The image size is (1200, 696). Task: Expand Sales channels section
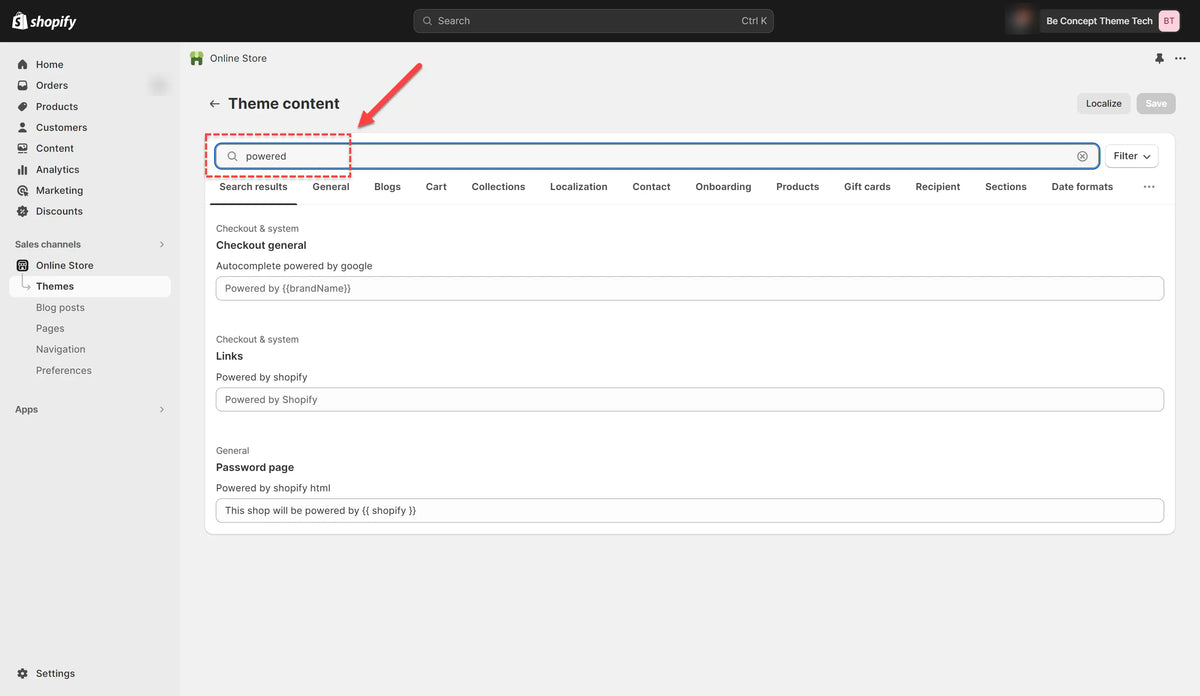click(x=162, y=244)
